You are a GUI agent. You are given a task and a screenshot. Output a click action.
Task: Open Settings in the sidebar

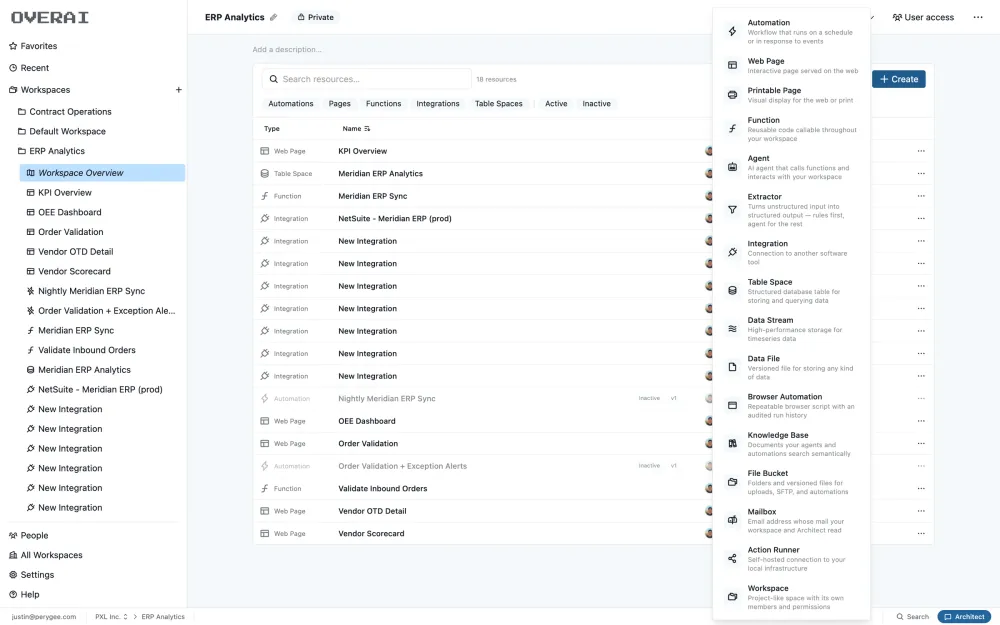(32, 575)
